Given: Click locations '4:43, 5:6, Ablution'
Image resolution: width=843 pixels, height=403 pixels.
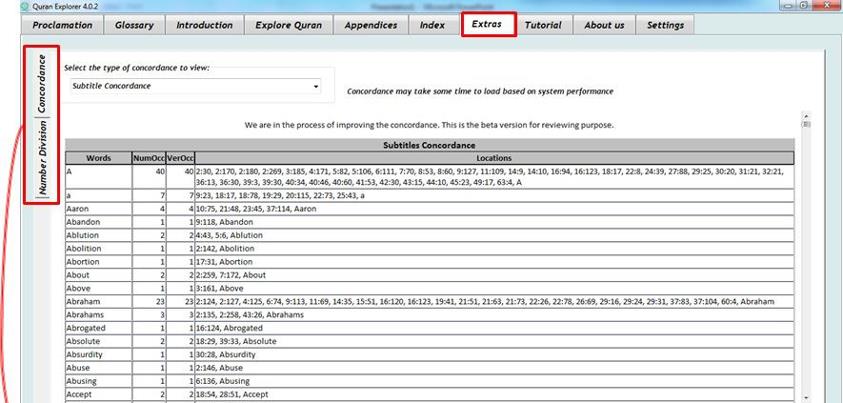Looking at the screenshot, I should point(230,235).
